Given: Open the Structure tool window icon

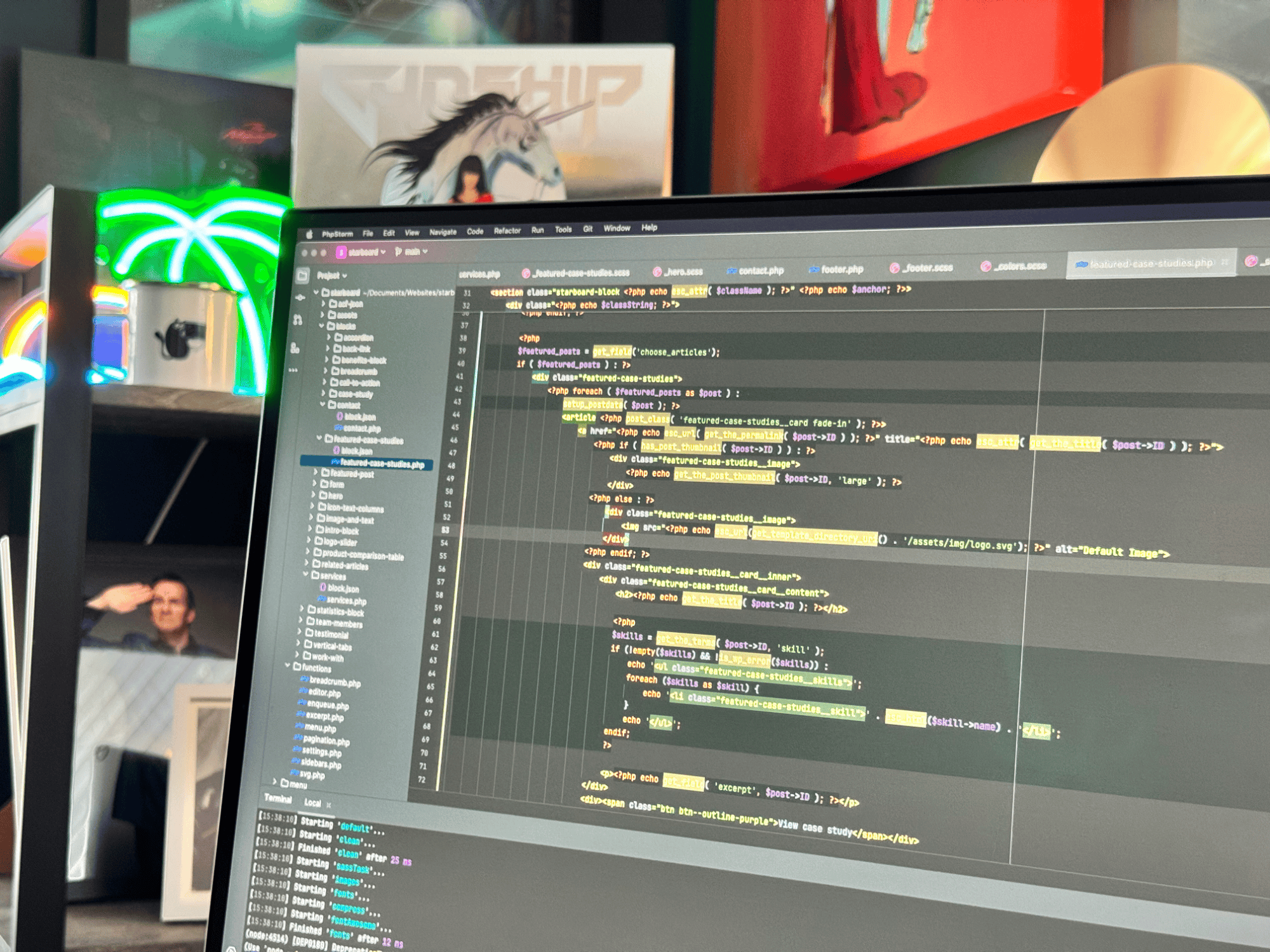Looking at the screenshot, I should [295, 348].
